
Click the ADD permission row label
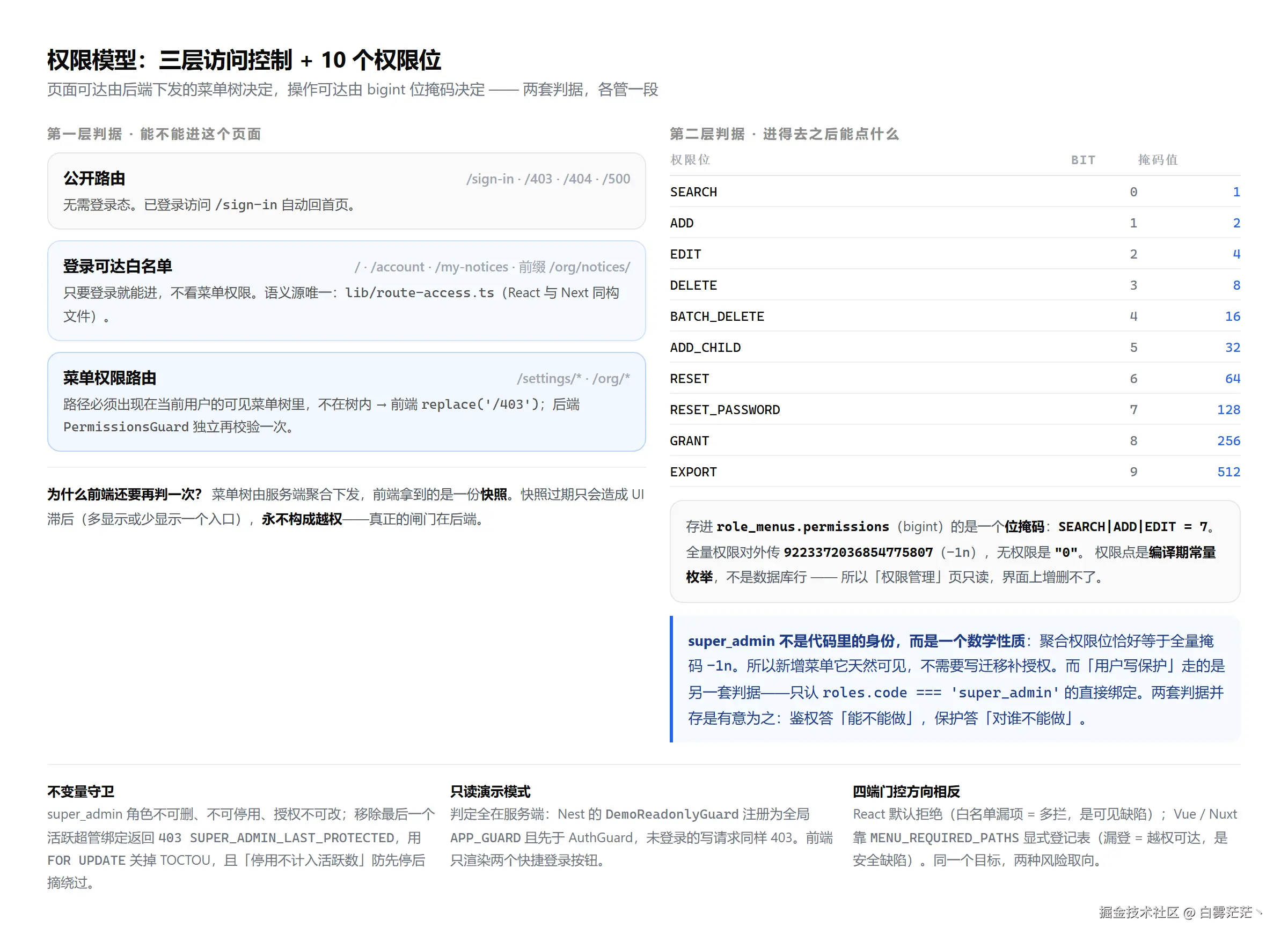pos(682,223)
